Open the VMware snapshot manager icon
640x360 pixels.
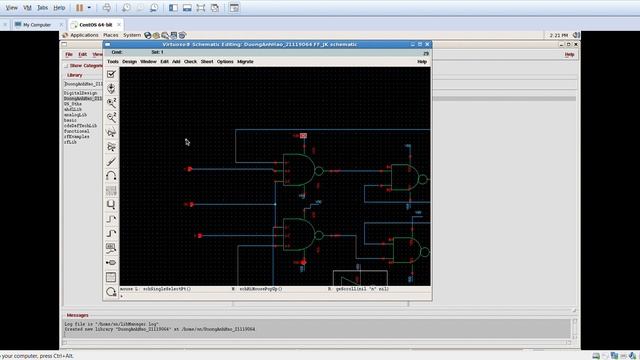click(154, 8)
